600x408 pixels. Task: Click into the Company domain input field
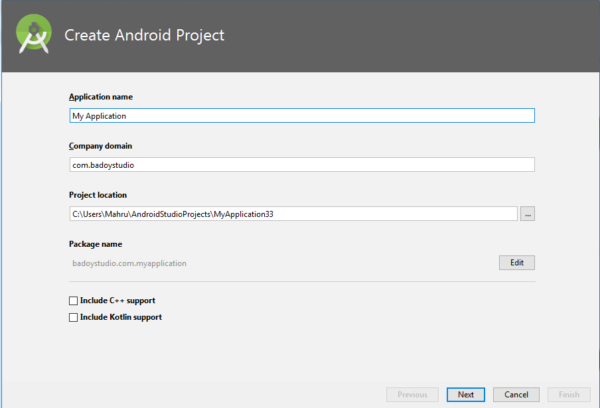(x=301, y=165)
